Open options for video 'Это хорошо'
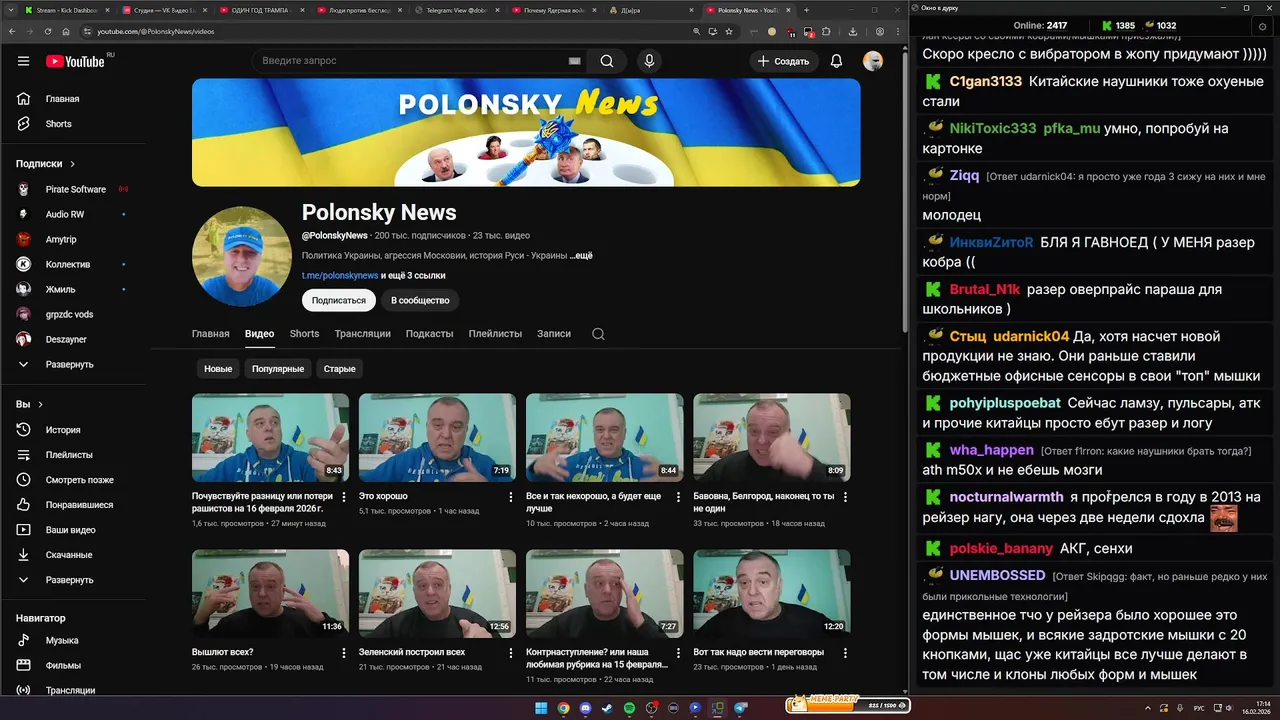1280x720 pixels. click(511, 497)
